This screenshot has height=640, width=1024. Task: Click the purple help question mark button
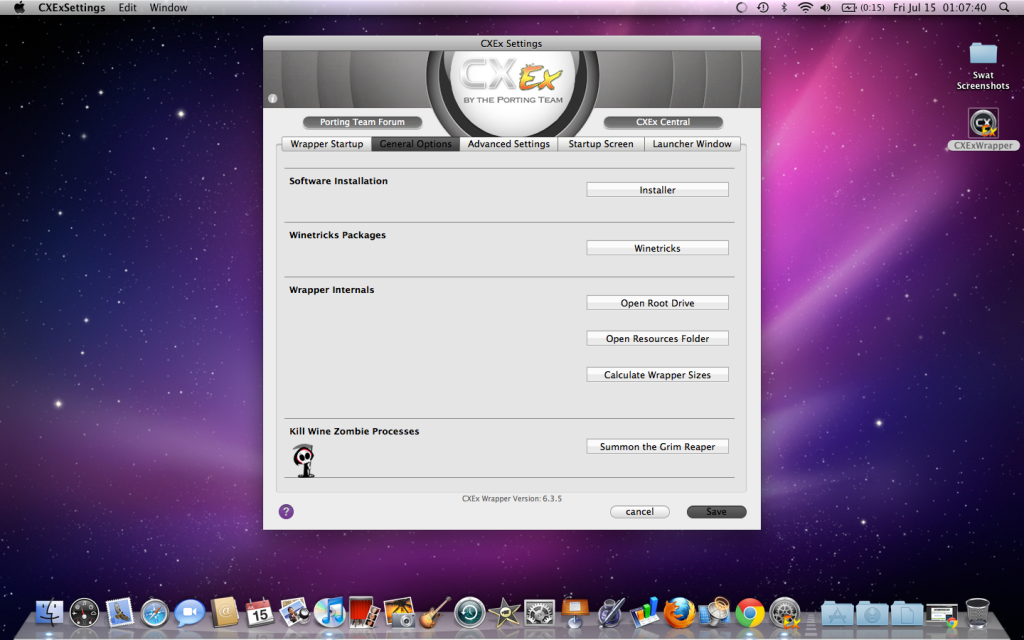[286, 511]
